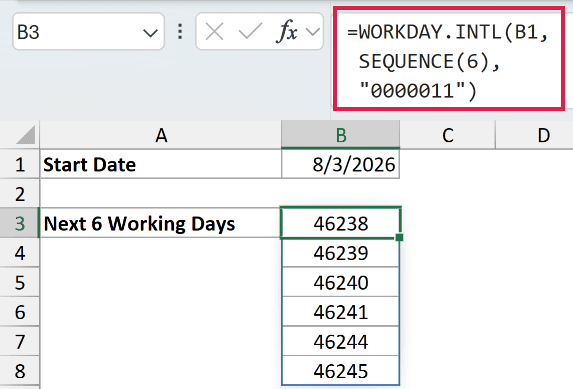
Task: Expand the dropdown next to fx
Action: tap(313, 32)
